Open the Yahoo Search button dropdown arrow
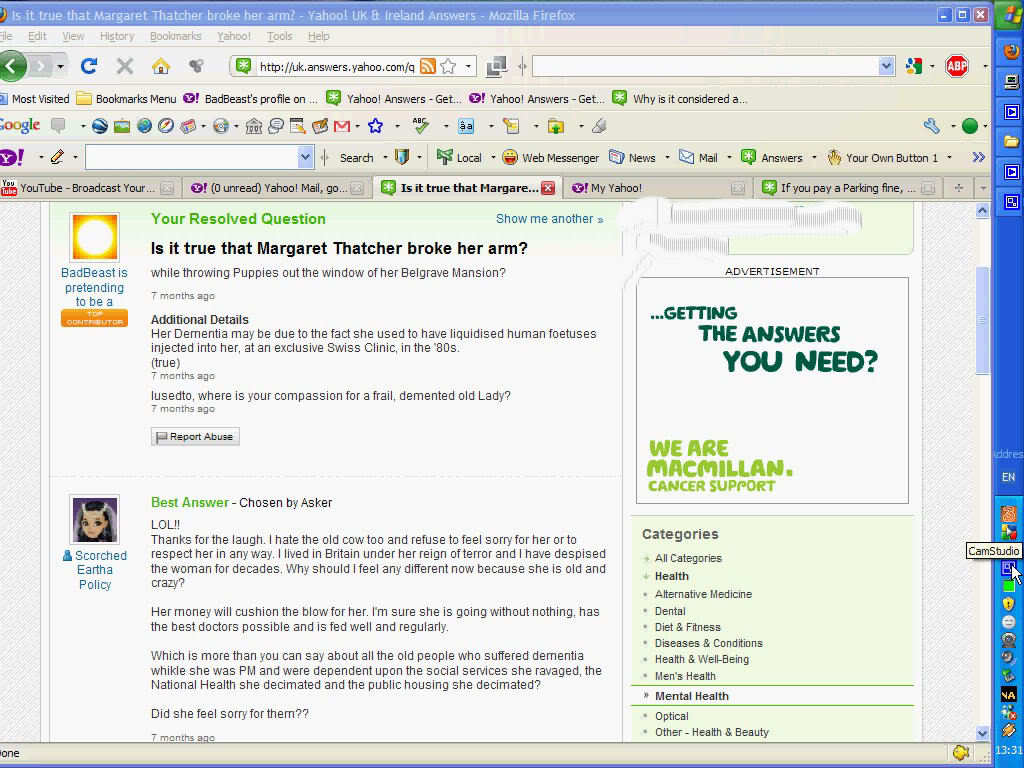Screen dimensions: 1024x768 (x=385, y=157)
